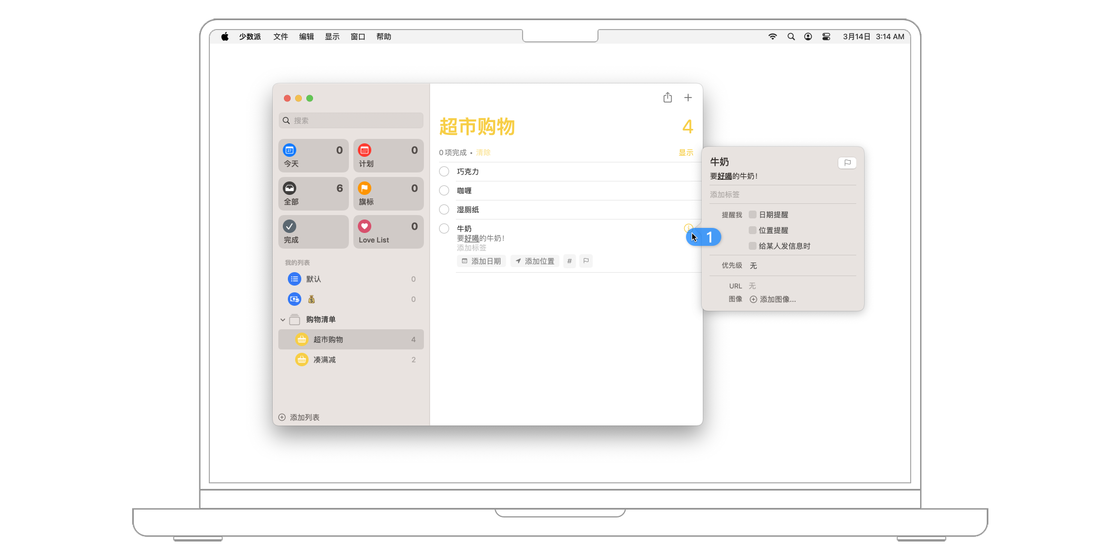Click the 咖喱 reminder text
This screenshot has height=560, width=1120.
[x=464, y=191]
